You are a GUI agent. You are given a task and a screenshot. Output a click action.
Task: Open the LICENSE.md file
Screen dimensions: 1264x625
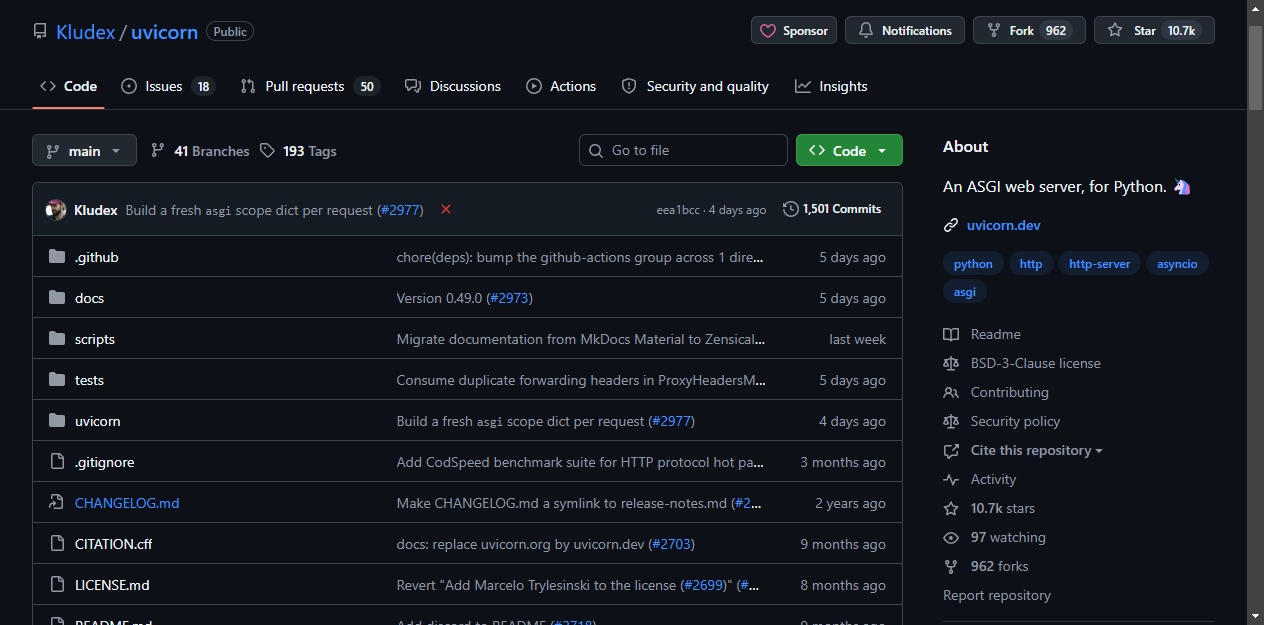(112, 585)
